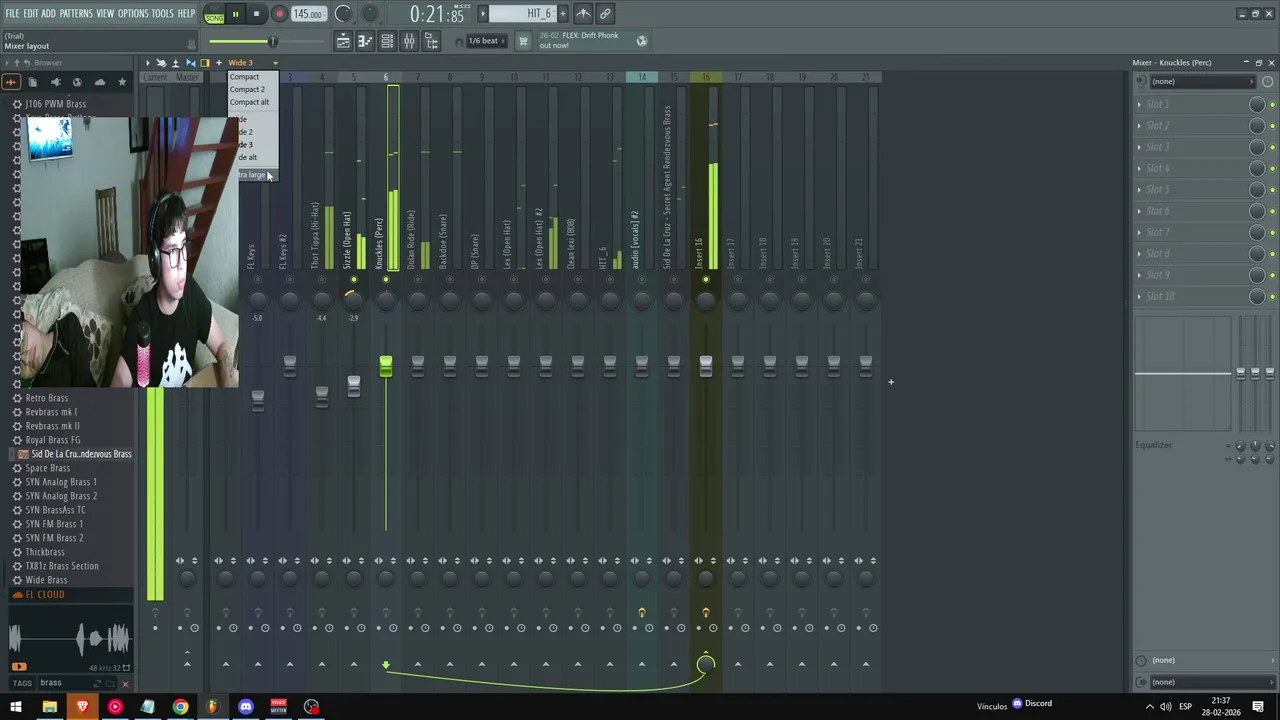Disable Slot 7 effect enable light
Viewport: 1280px width, 720px height.
click(1272, 233)
